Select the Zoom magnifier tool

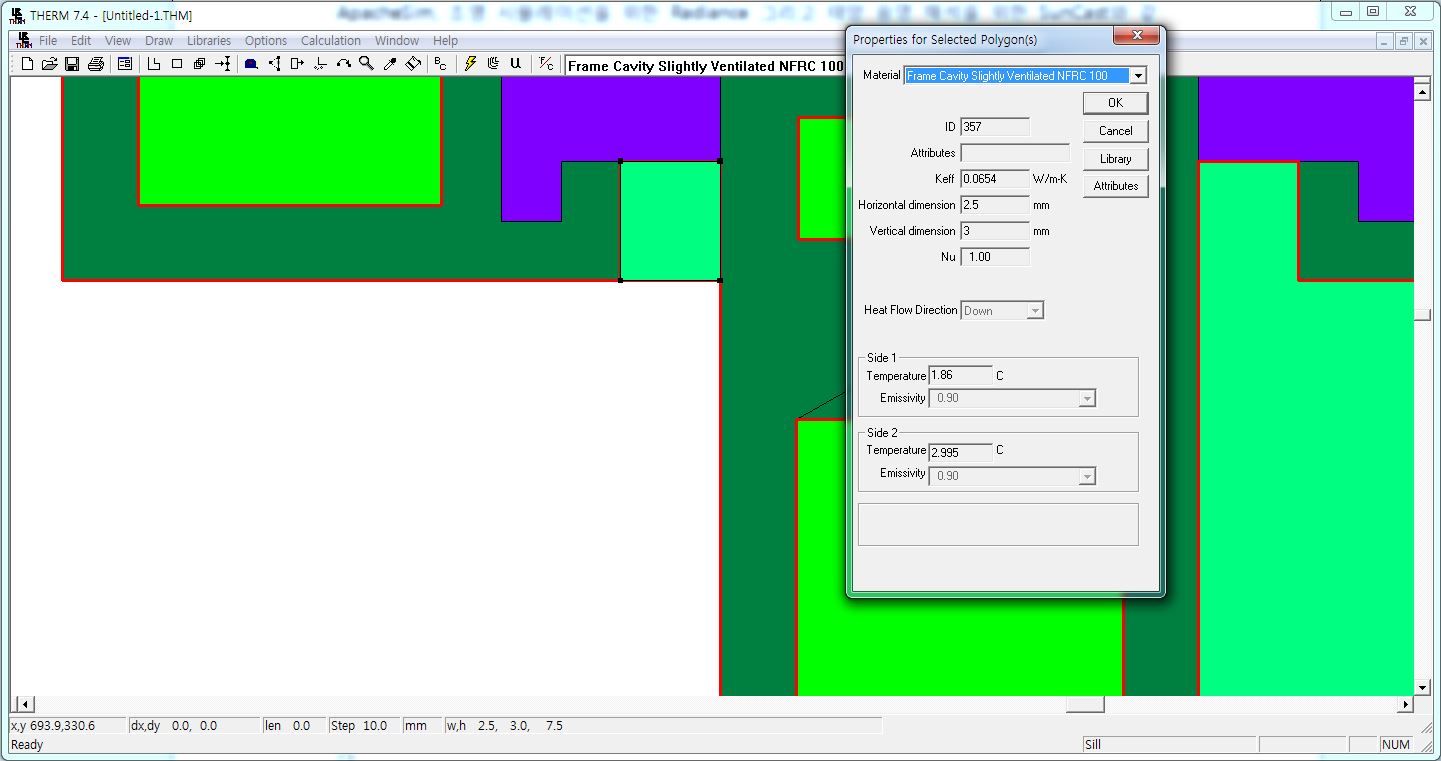(x=366, y=63)
